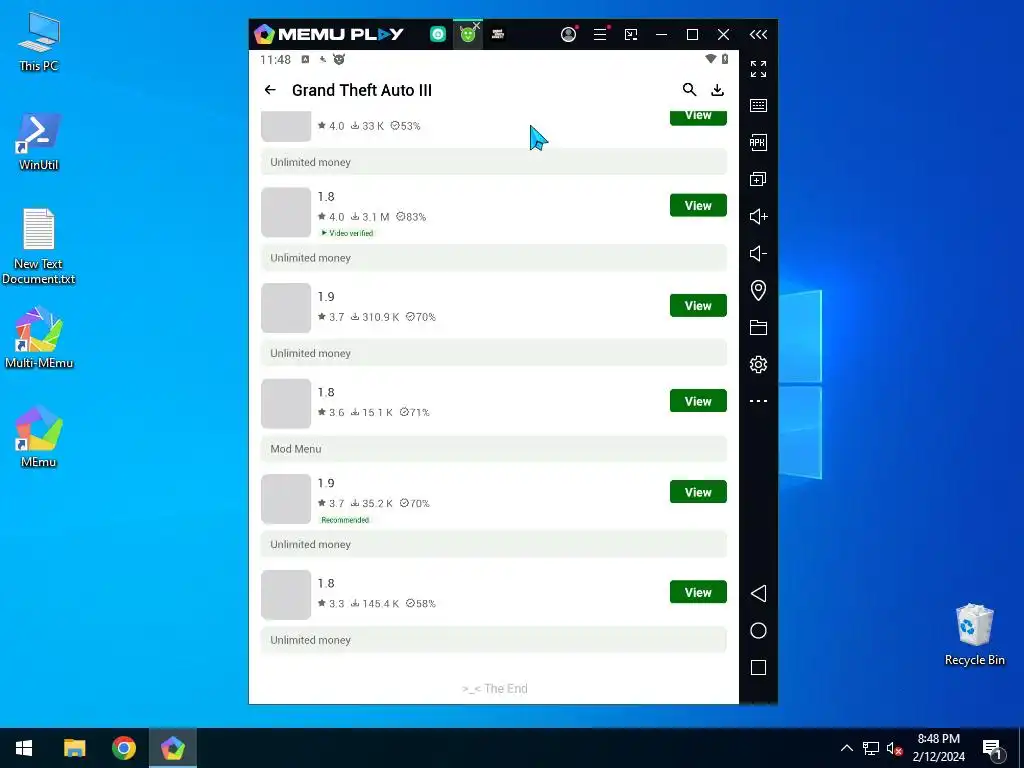The height and width of the screenshot is (768, 1024).
Task: Select New Text Document.txt on desktop
Action: (x=39, y=246)
